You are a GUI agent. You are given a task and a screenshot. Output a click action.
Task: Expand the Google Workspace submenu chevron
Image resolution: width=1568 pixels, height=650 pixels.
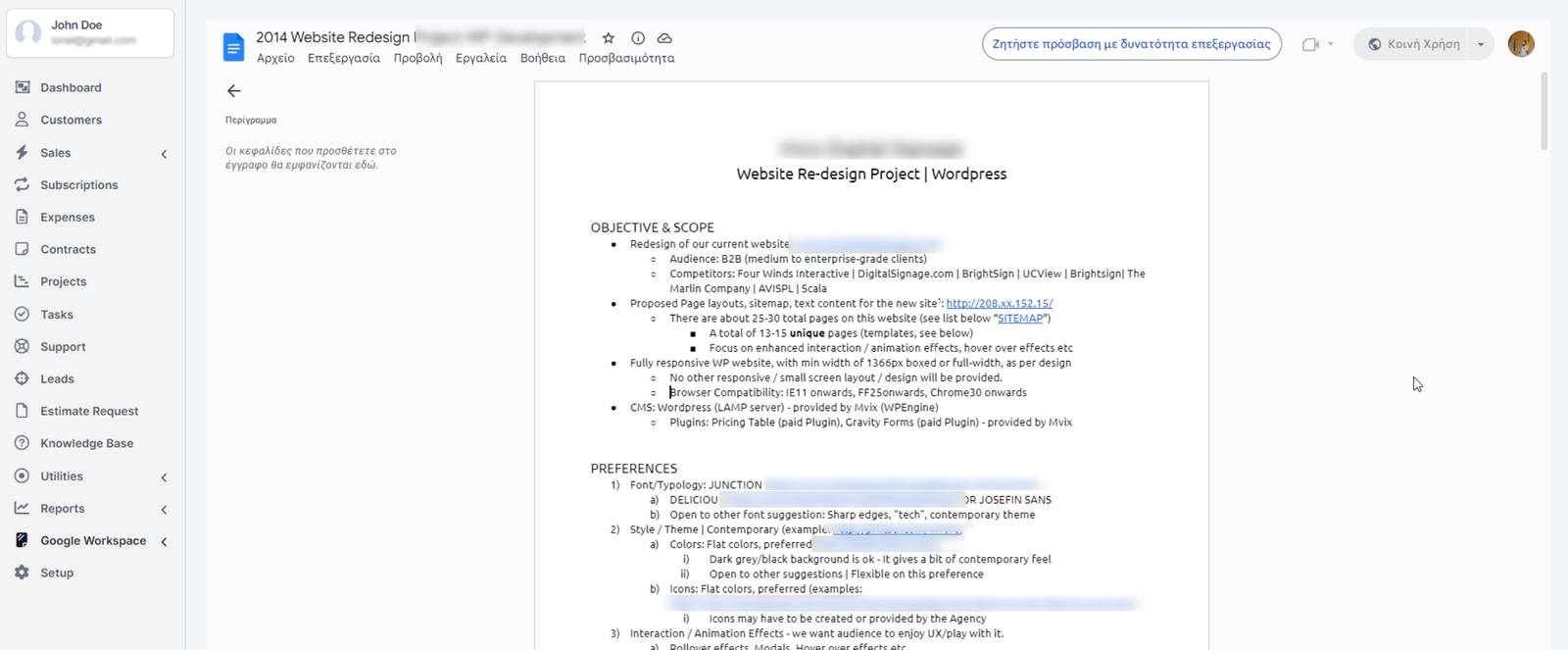[x=164, y=542]
